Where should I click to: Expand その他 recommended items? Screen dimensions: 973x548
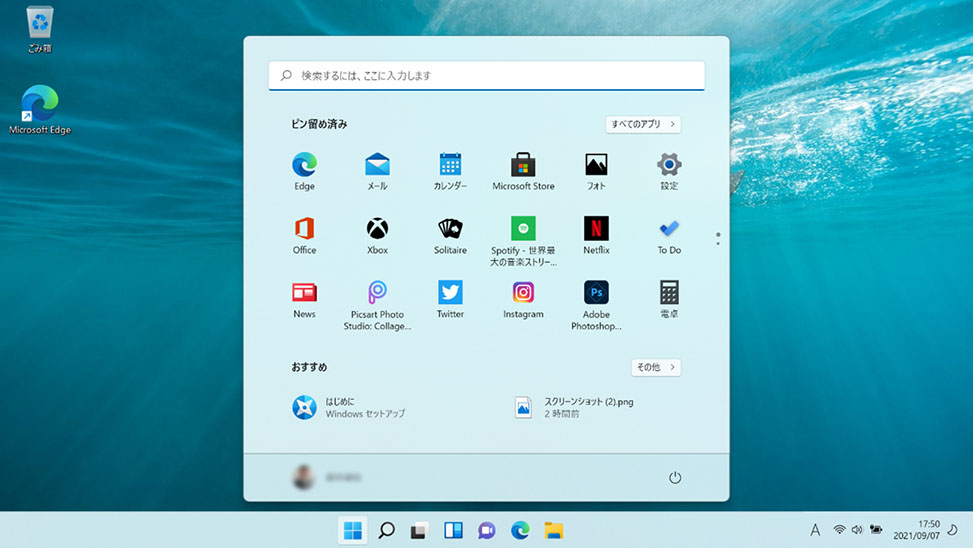(x=656, y=367)
